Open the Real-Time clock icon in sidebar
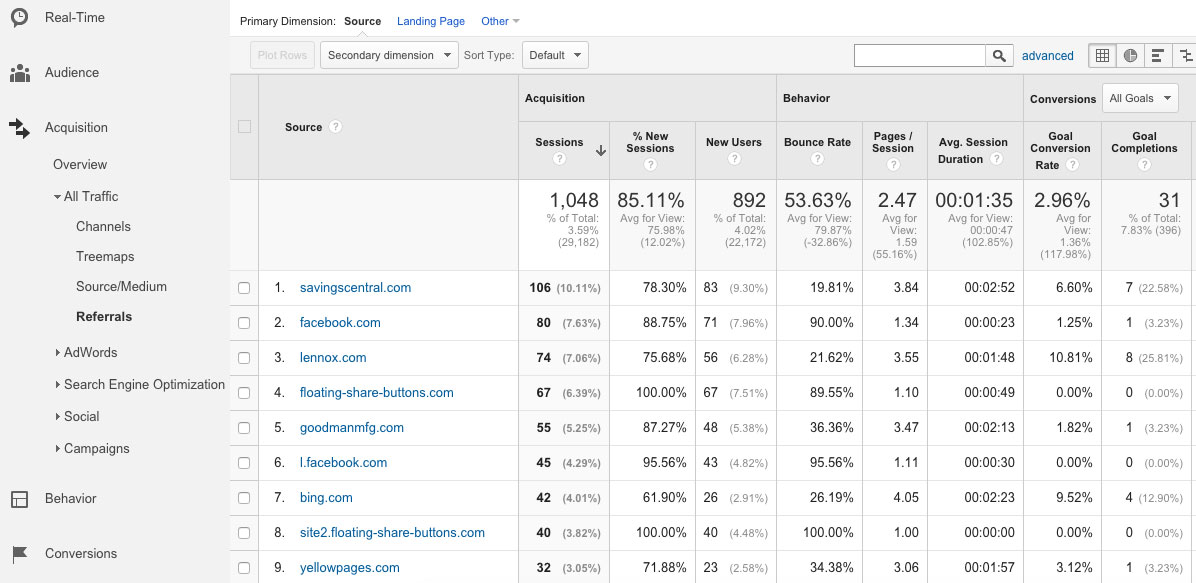1196x583 pixels. pyautogui.click(x=18, y=17)
